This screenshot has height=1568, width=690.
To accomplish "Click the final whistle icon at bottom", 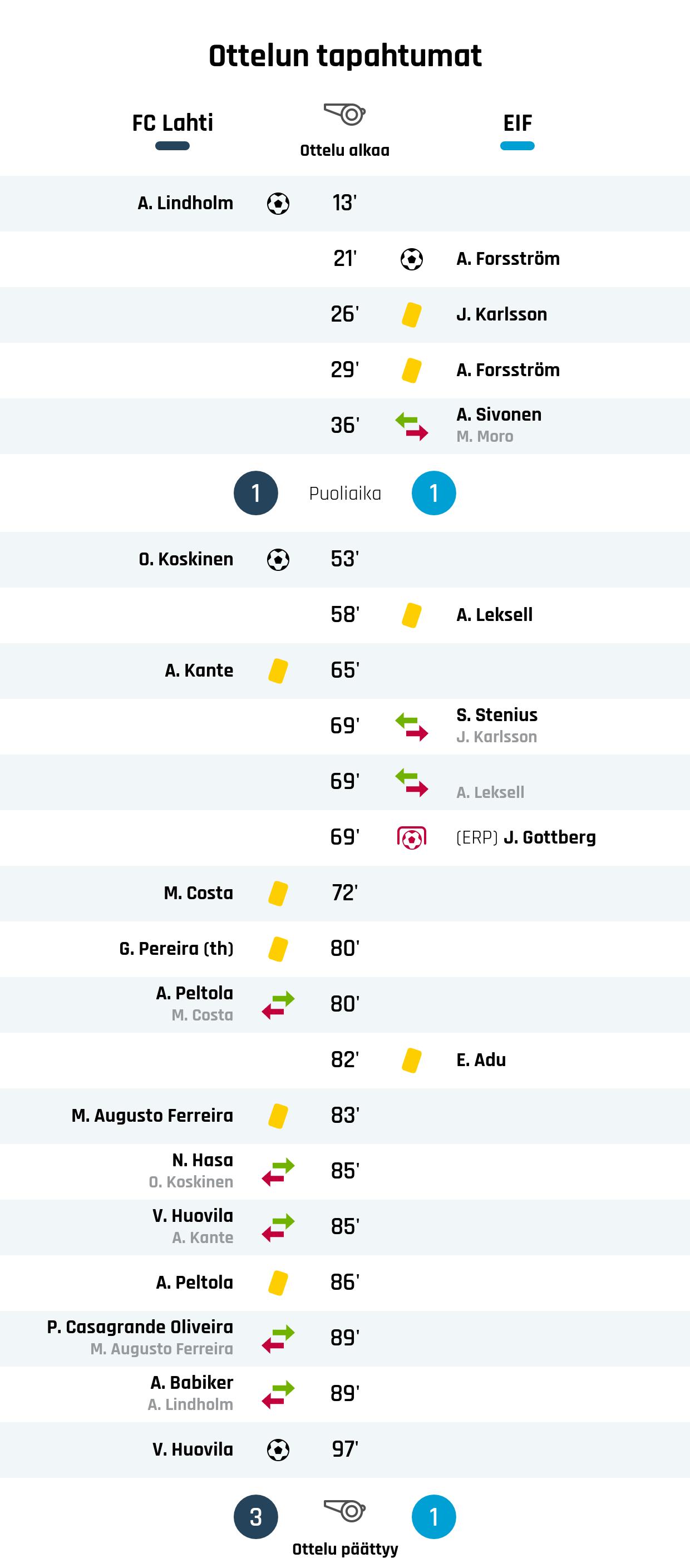I will pos(344,1510).
